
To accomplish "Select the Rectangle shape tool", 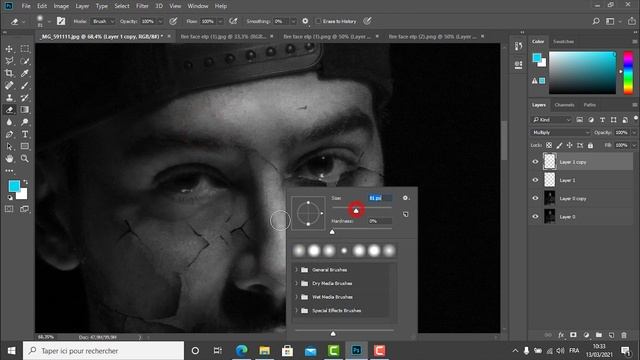I will pos(24,146).
